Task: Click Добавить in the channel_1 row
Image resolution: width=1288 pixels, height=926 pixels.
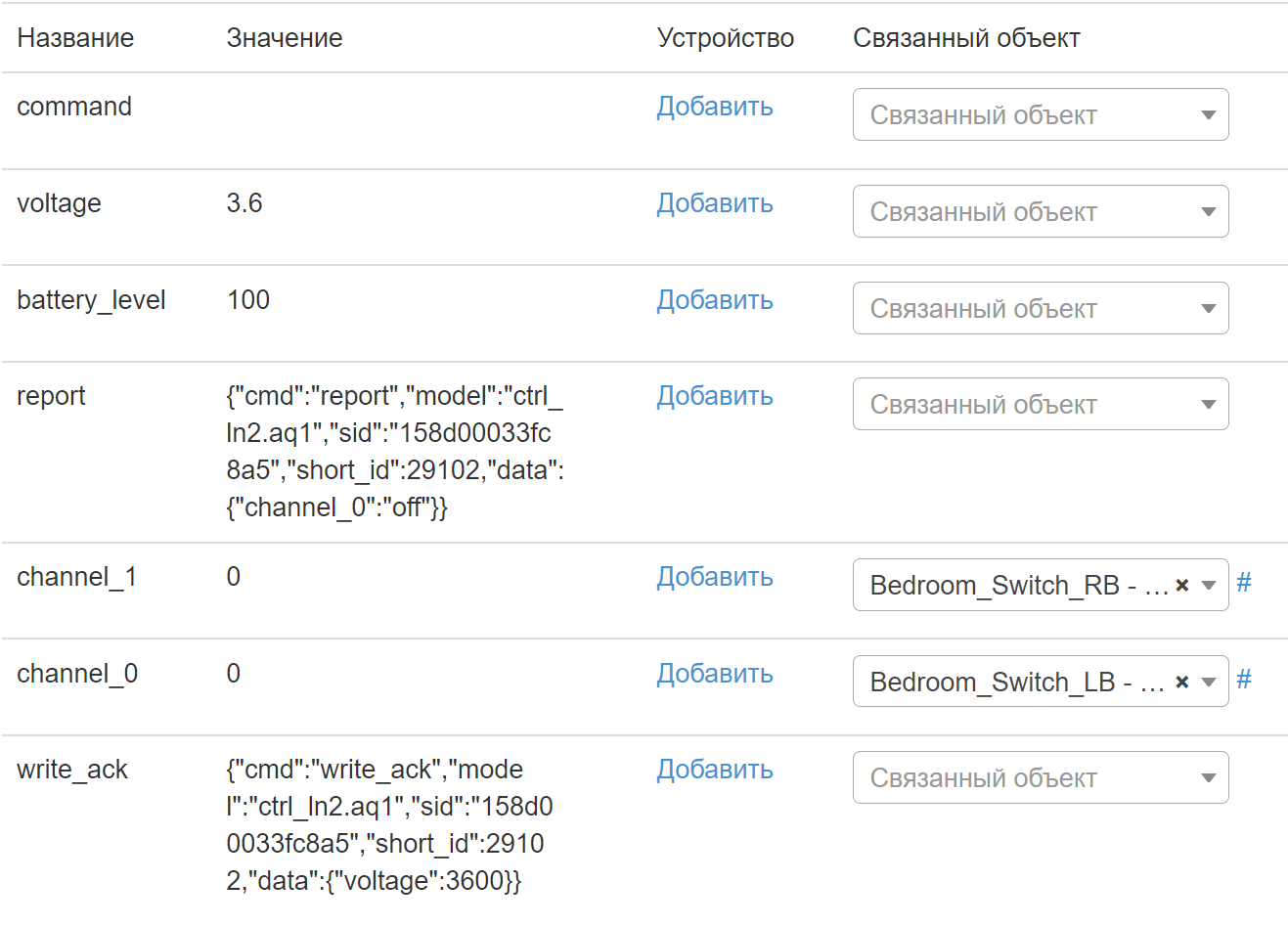Action: point(714,577)
